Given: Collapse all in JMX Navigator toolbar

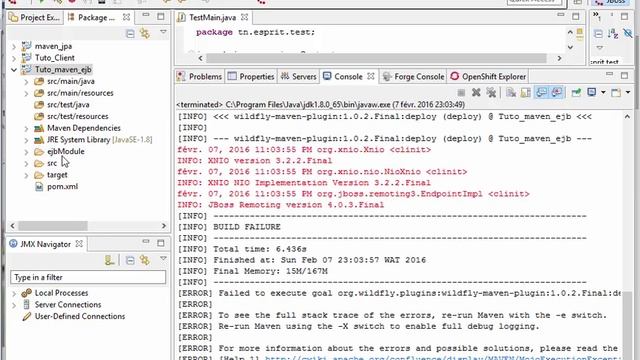Looking at the screenshot, I should click(130, 260).
